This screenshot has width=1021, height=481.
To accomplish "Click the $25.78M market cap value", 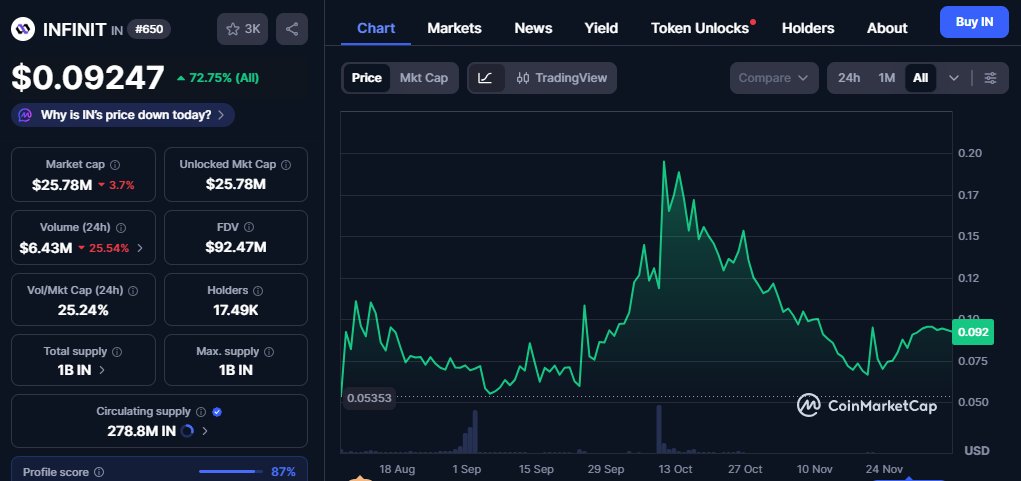I will pyautogui.click(x=63, y=185).
